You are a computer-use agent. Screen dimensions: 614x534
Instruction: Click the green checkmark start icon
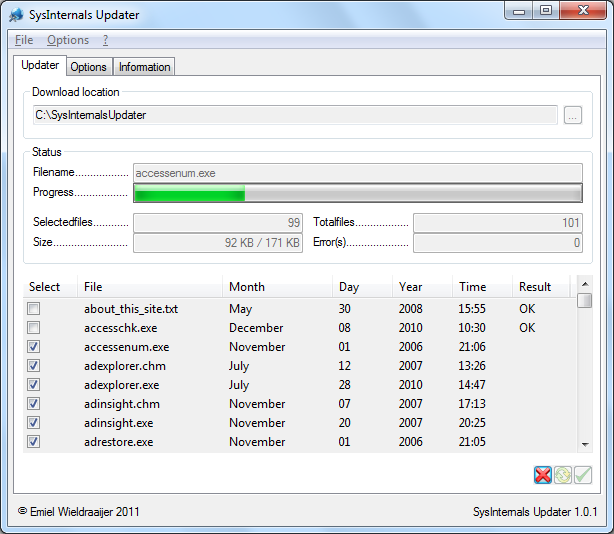point(583,475)
